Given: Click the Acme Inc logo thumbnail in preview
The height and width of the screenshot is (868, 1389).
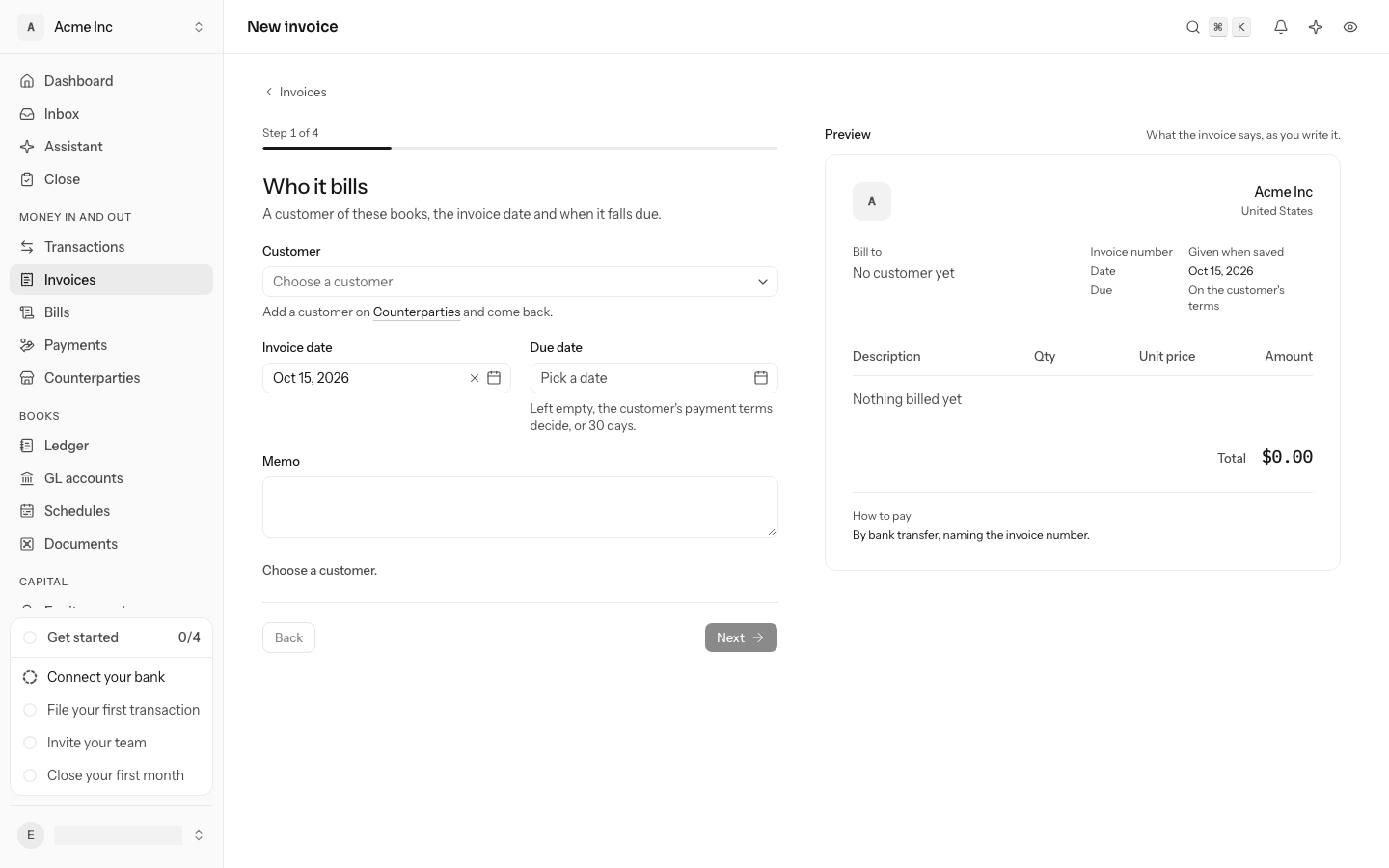Looking at the screenshot, I should (x=872, y=202).
